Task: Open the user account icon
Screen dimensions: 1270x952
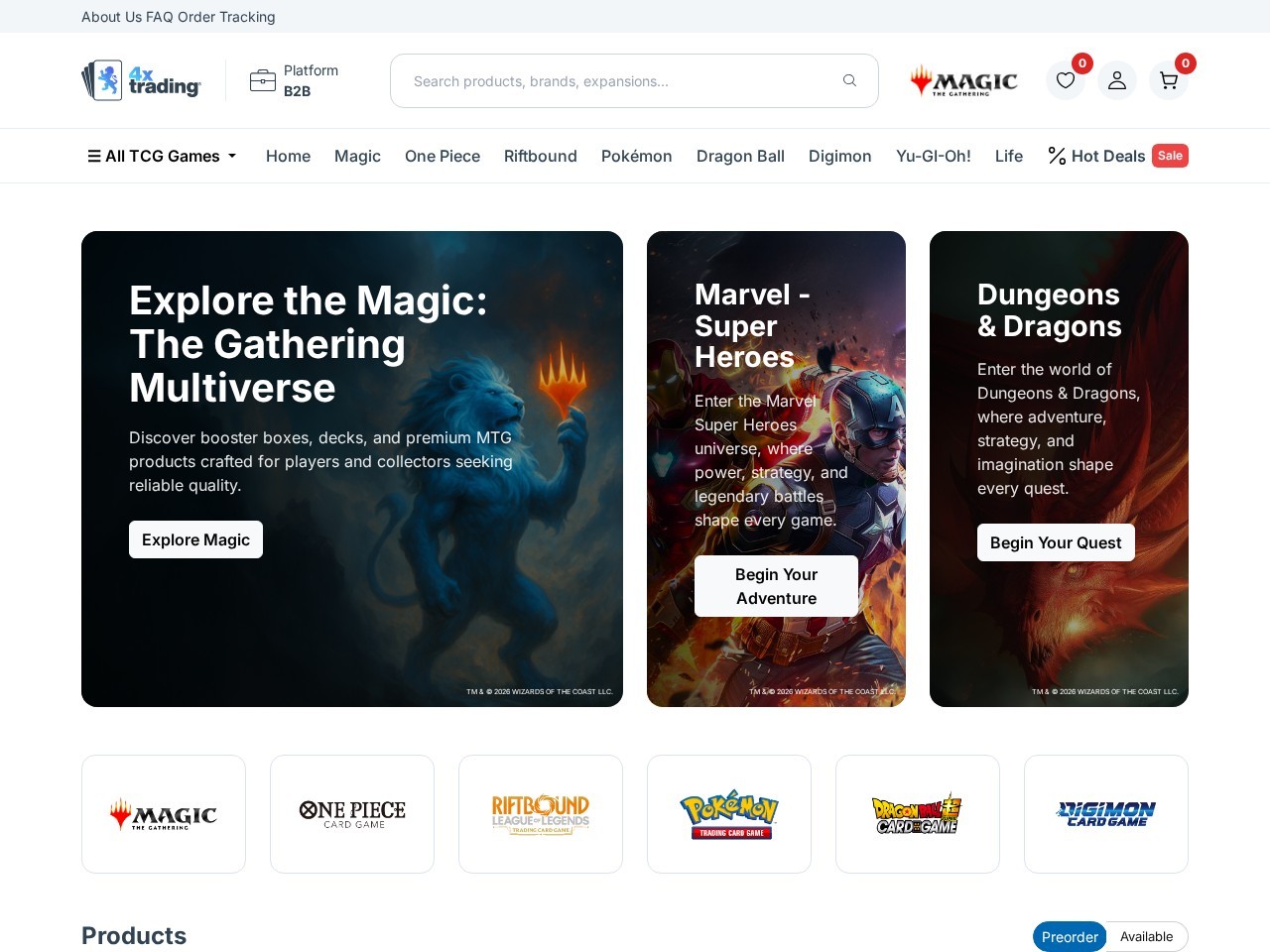Action: (1117, 80)
